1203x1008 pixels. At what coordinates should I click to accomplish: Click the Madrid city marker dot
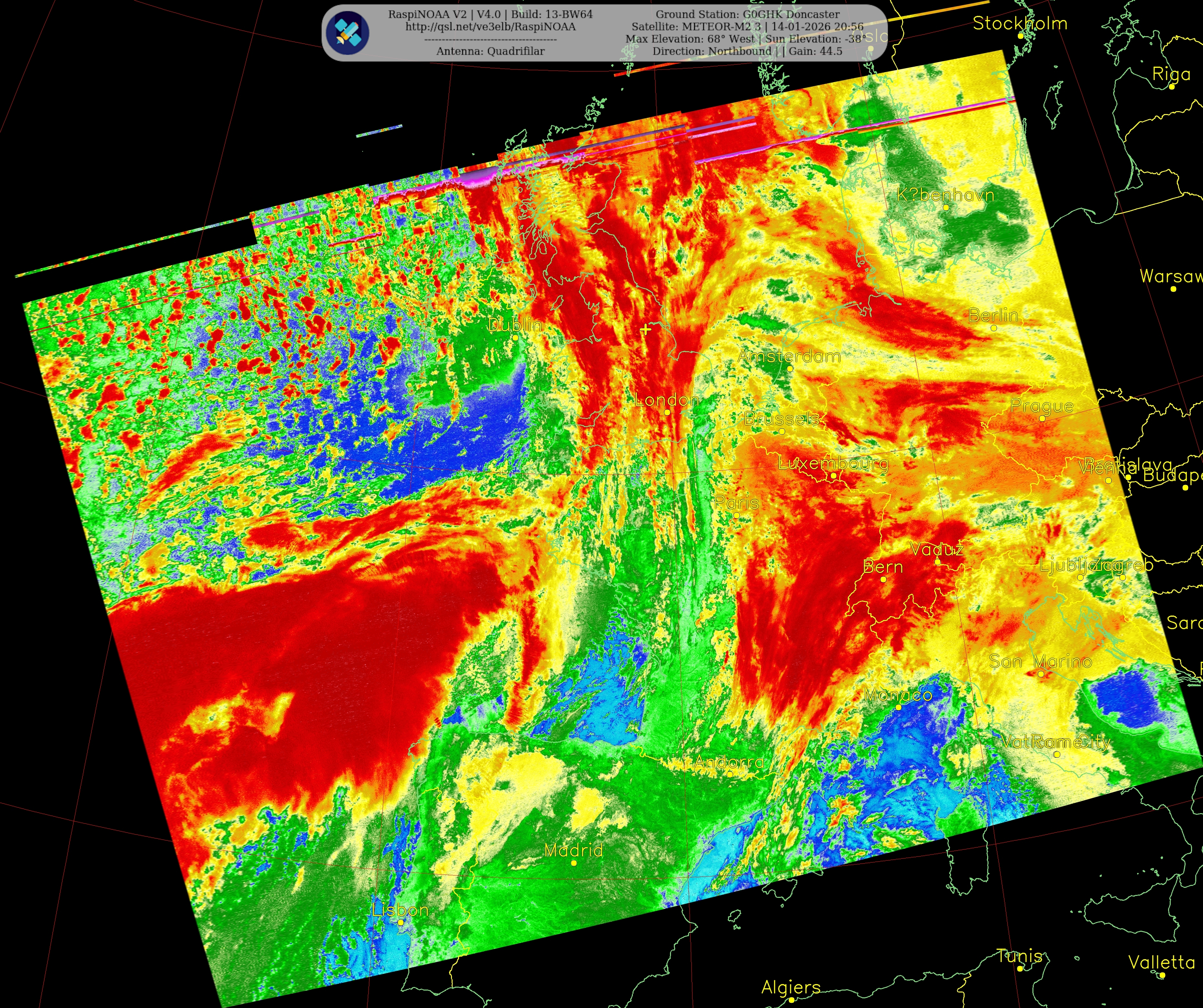pyautogui.click(x=573, y=863)
